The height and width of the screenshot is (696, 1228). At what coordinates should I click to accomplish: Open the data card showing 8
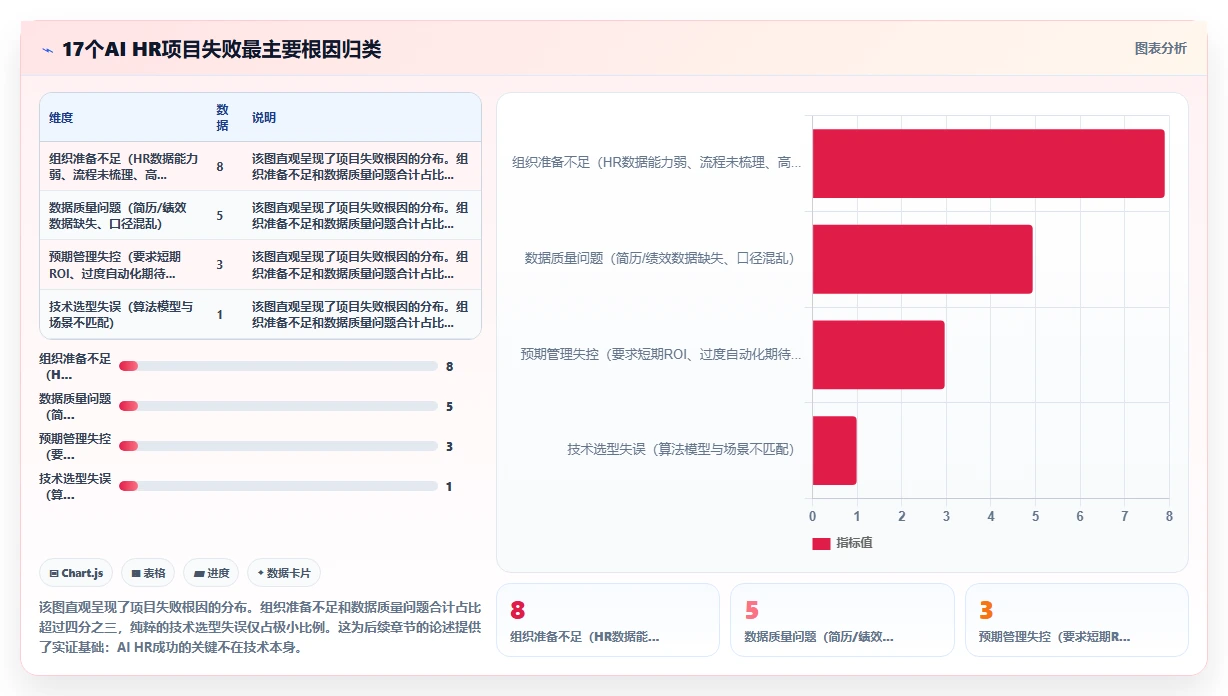pyautogui.click(x=608, y=620)
